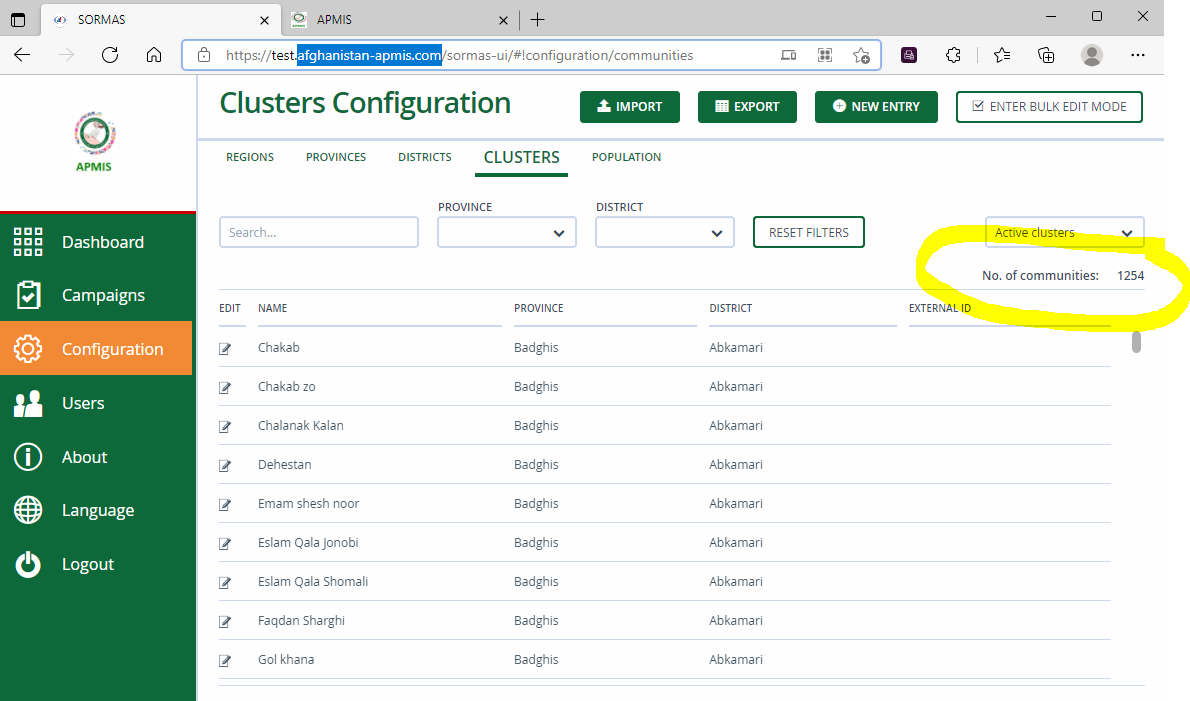Click the Logout power icon

pos(27,564)
